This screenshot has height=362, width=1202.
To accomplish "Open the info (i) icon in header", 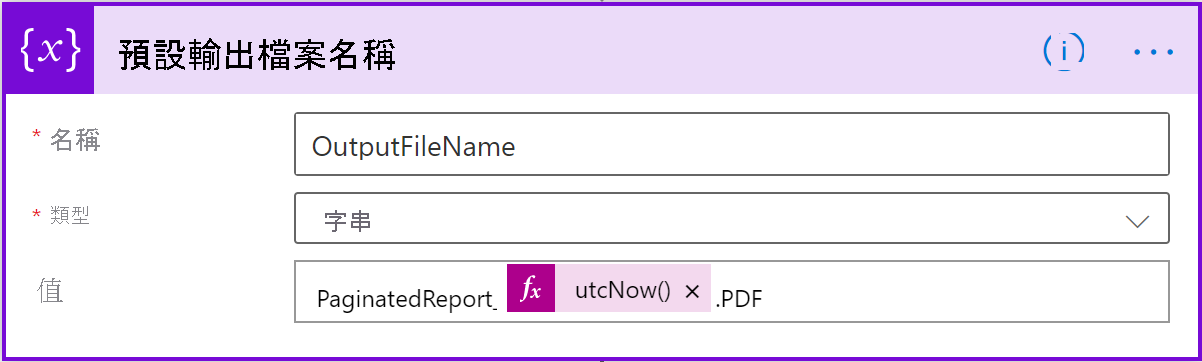I will tap(1064, 50).
